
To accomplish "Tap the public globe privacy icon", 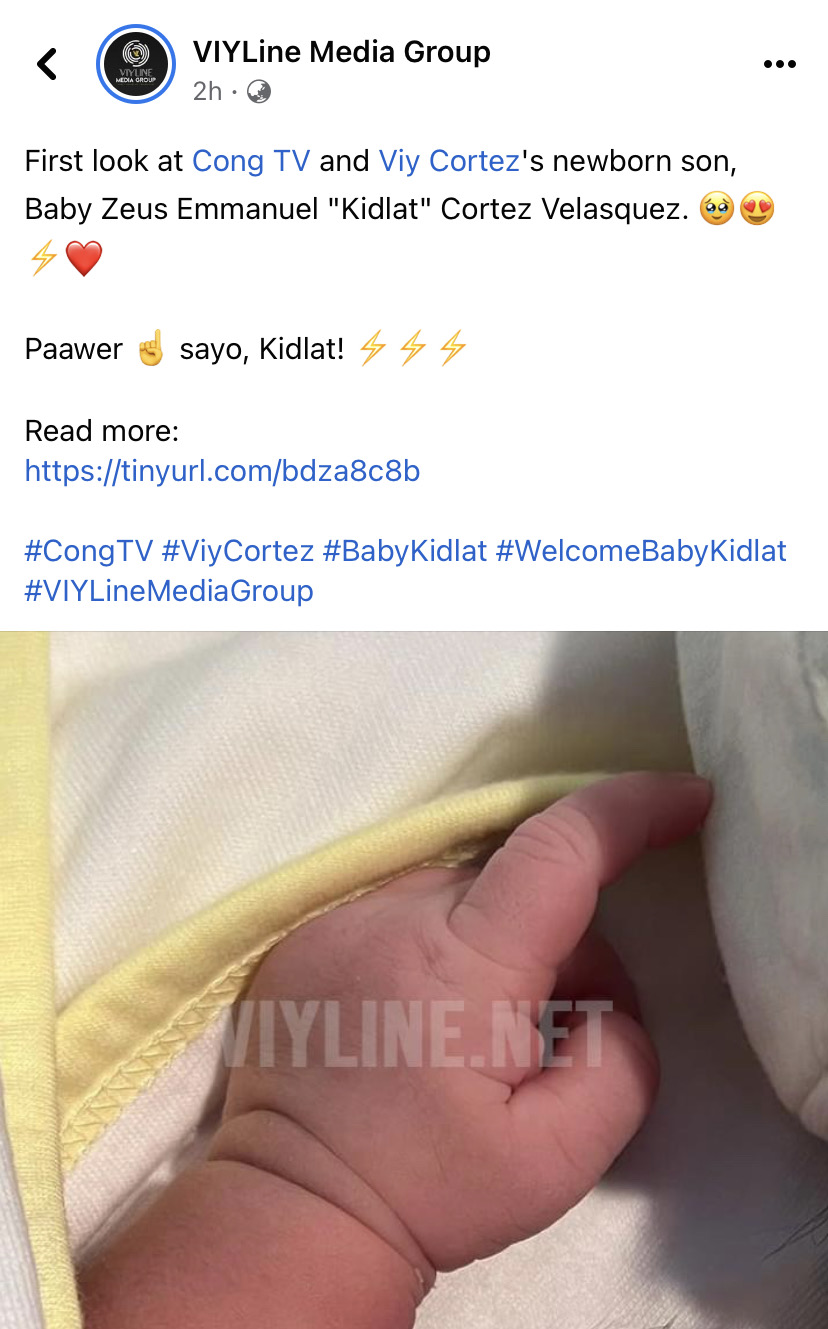I will click(x=259, y=92).
